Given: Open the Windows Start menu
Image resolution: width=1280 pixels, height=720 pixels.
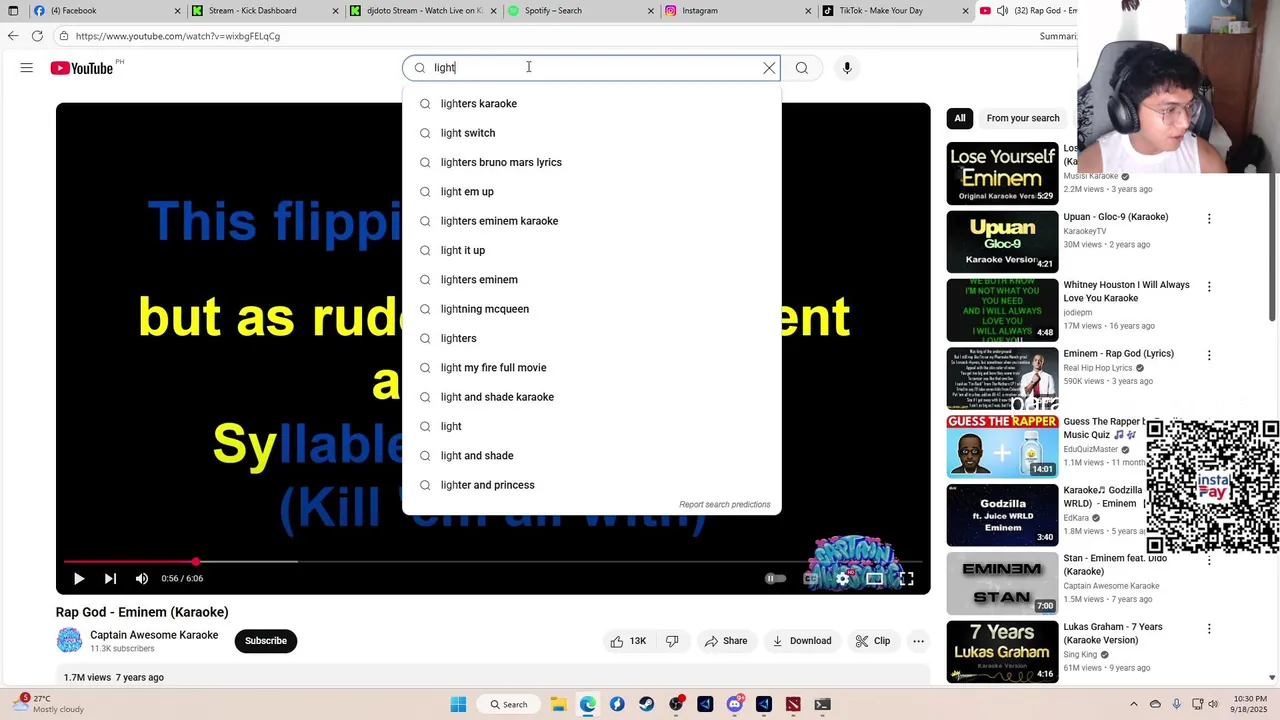Looking at the screenshot, I should pos(459,704).
